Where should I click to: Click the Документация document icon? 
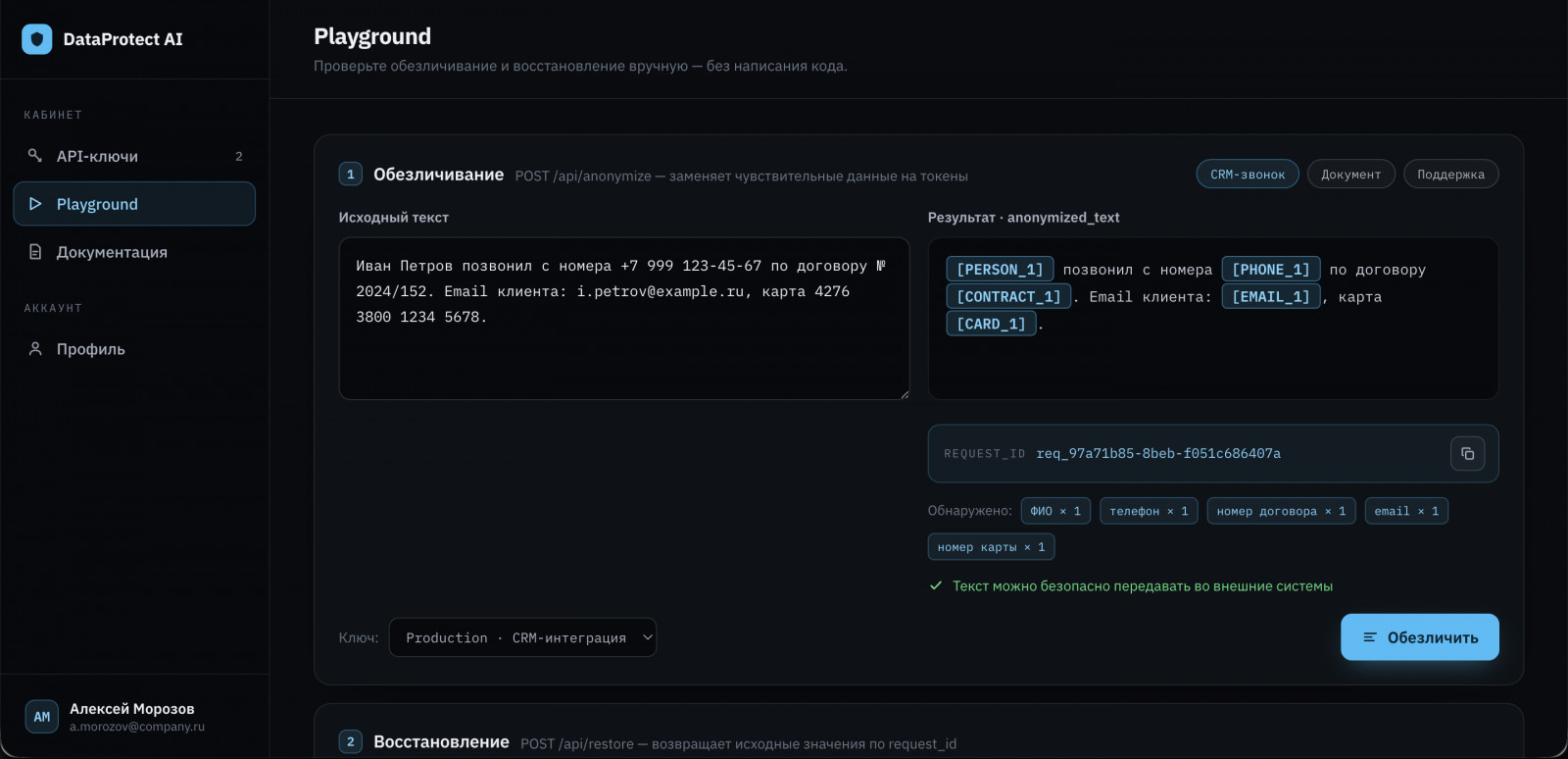[35, 252]
